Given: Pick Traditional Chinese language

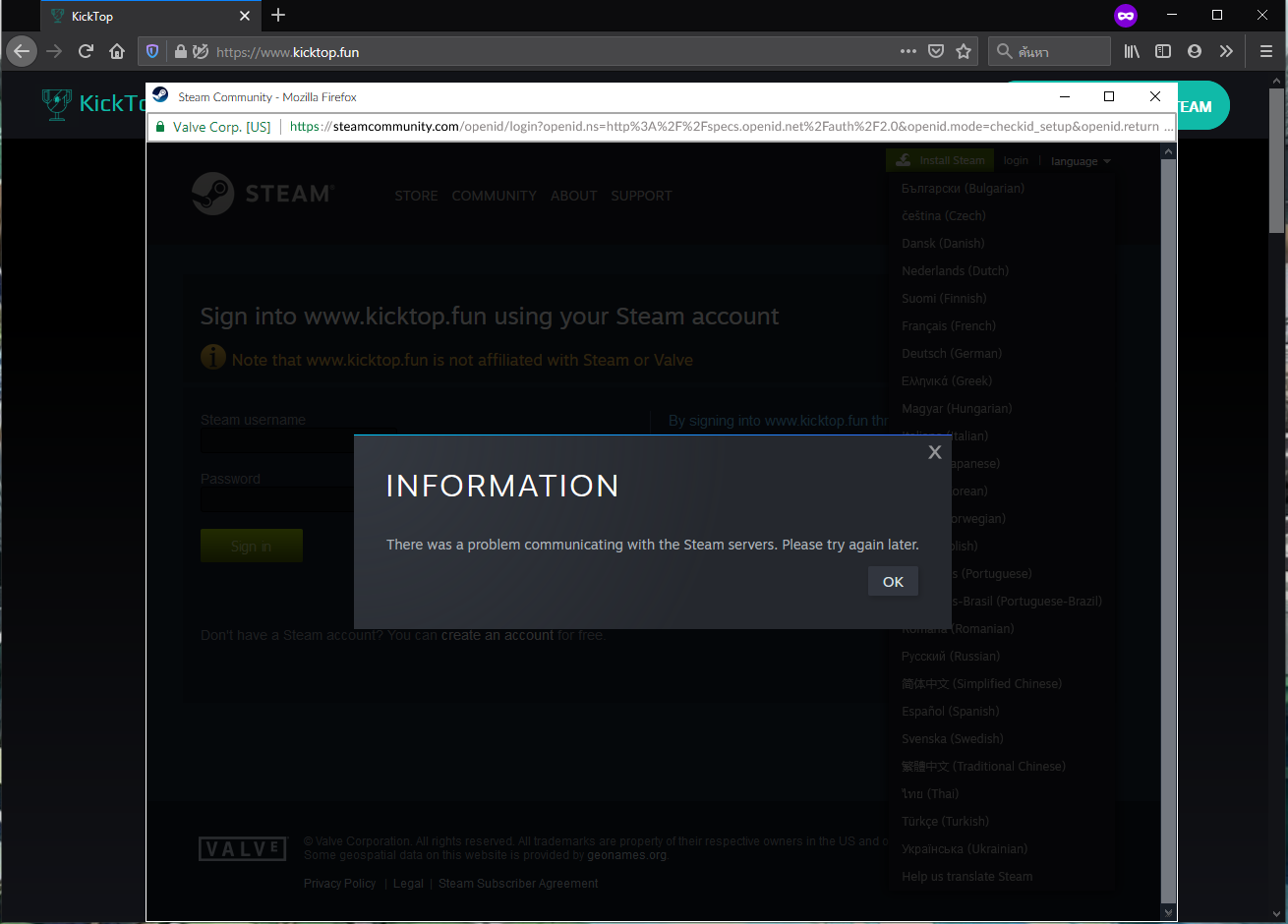Looking at the screenshot, I should pos(983,766).
